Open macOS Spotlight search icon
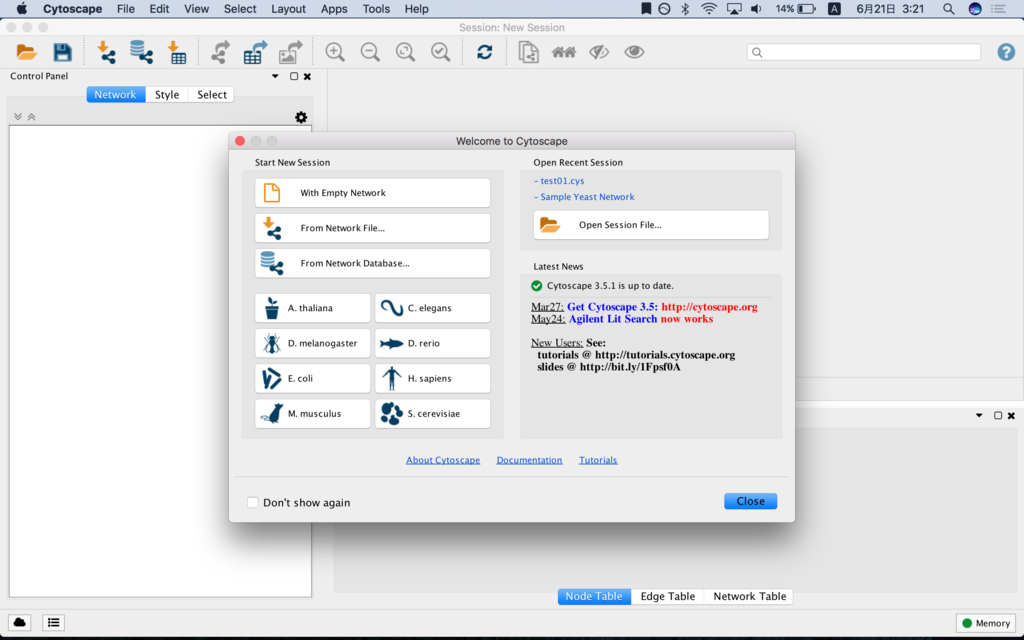 click(948, 9)
